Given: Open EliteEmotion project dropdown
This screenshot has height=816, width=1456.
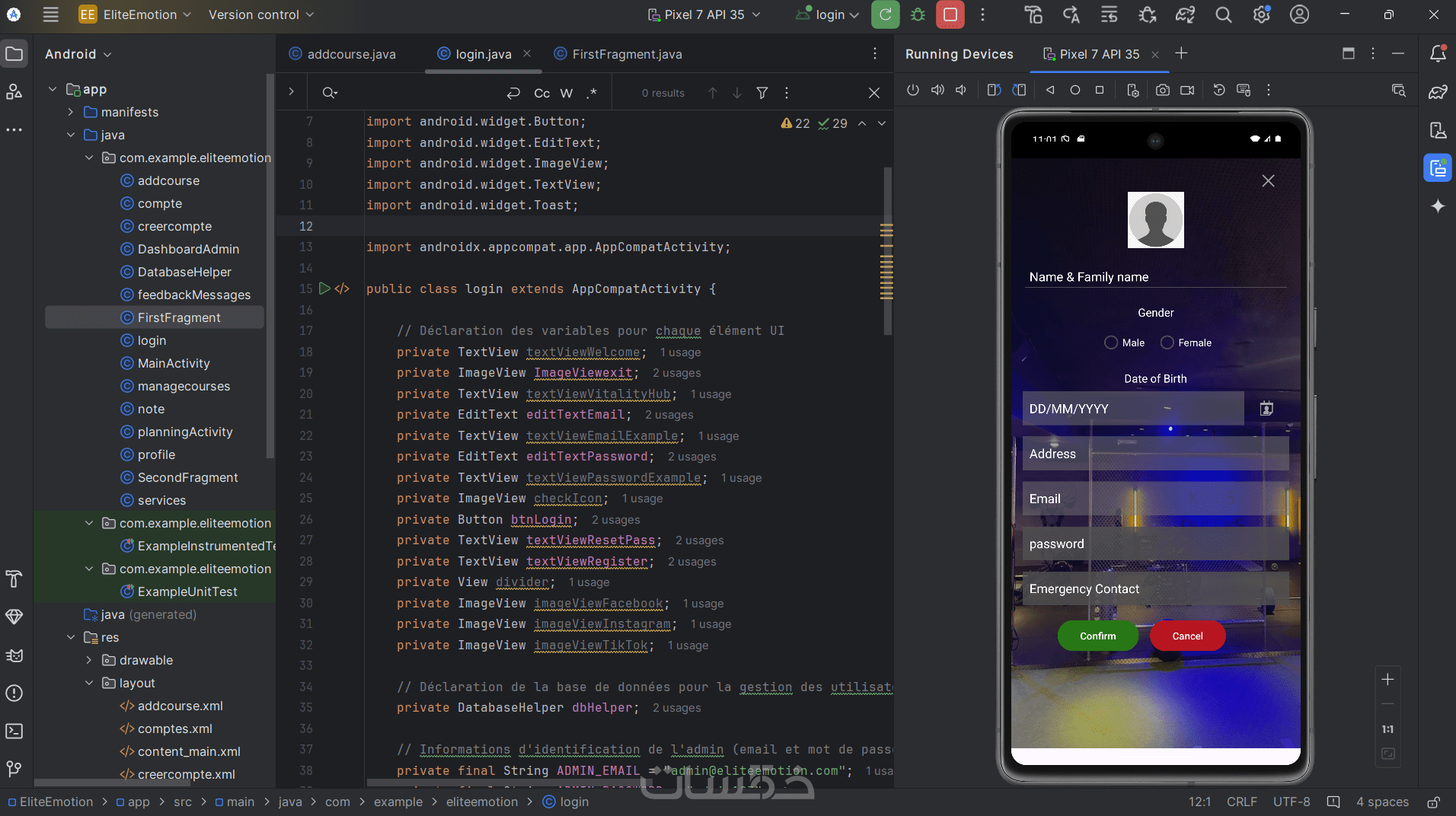Looking at the screenshot, I should click(135, 14).
